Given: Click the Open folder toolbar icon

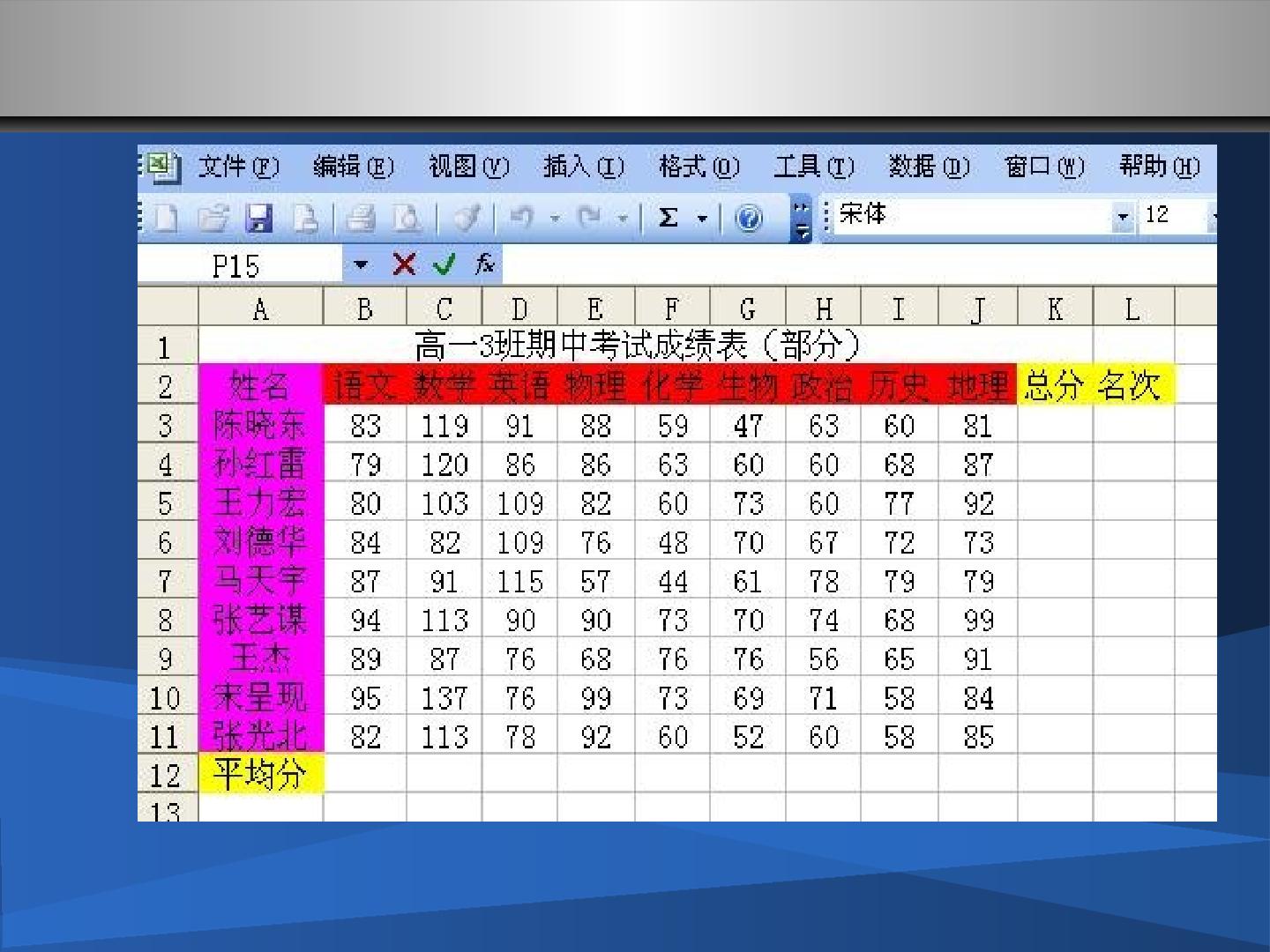Looking at the screenshot, I should (x=213, y=218).
